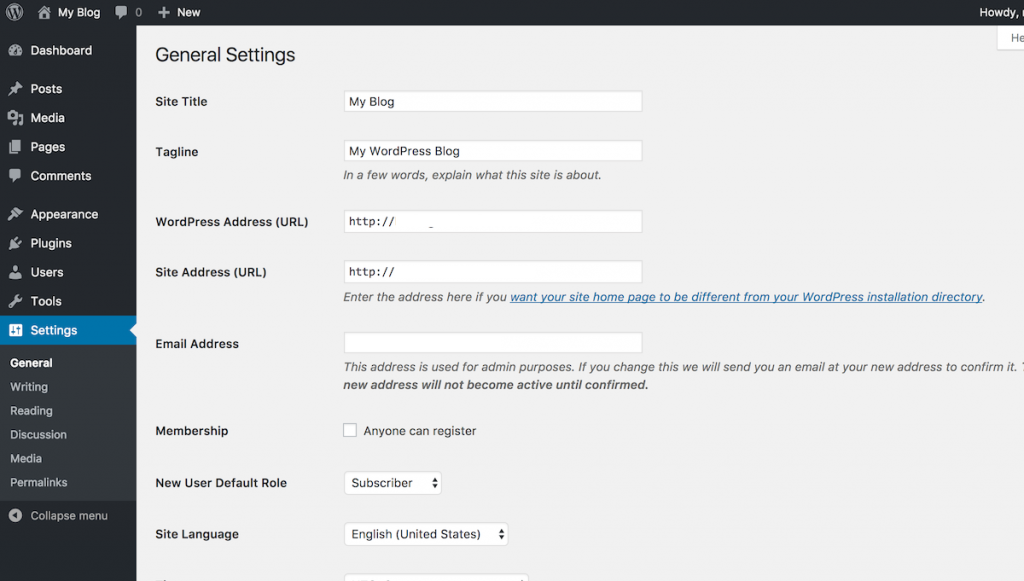Enable Anyone can register checkbox

click(x=350, y=430)
